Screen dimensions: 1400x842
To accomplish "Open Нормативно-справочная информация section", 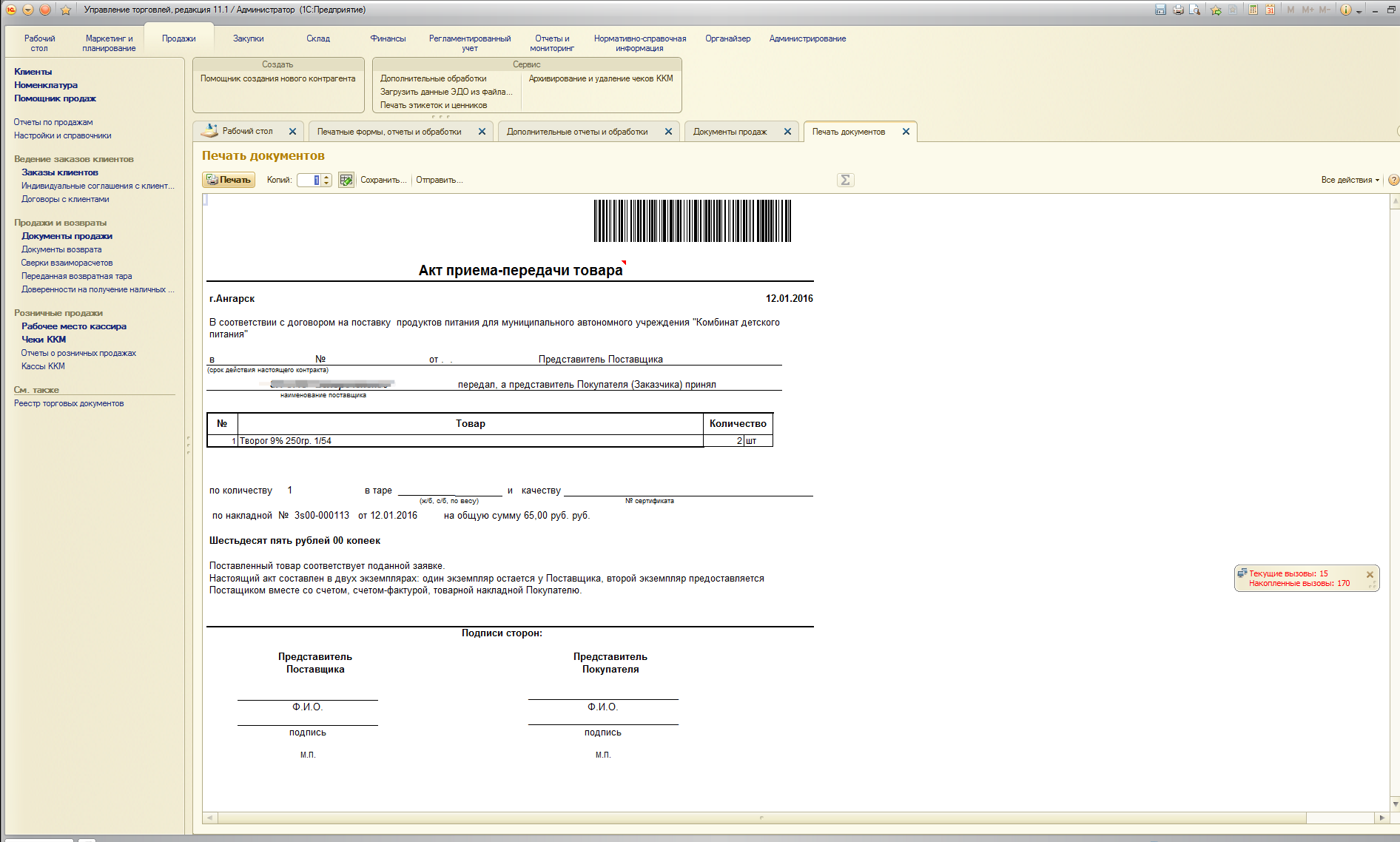I will click(x=639, y=43).
